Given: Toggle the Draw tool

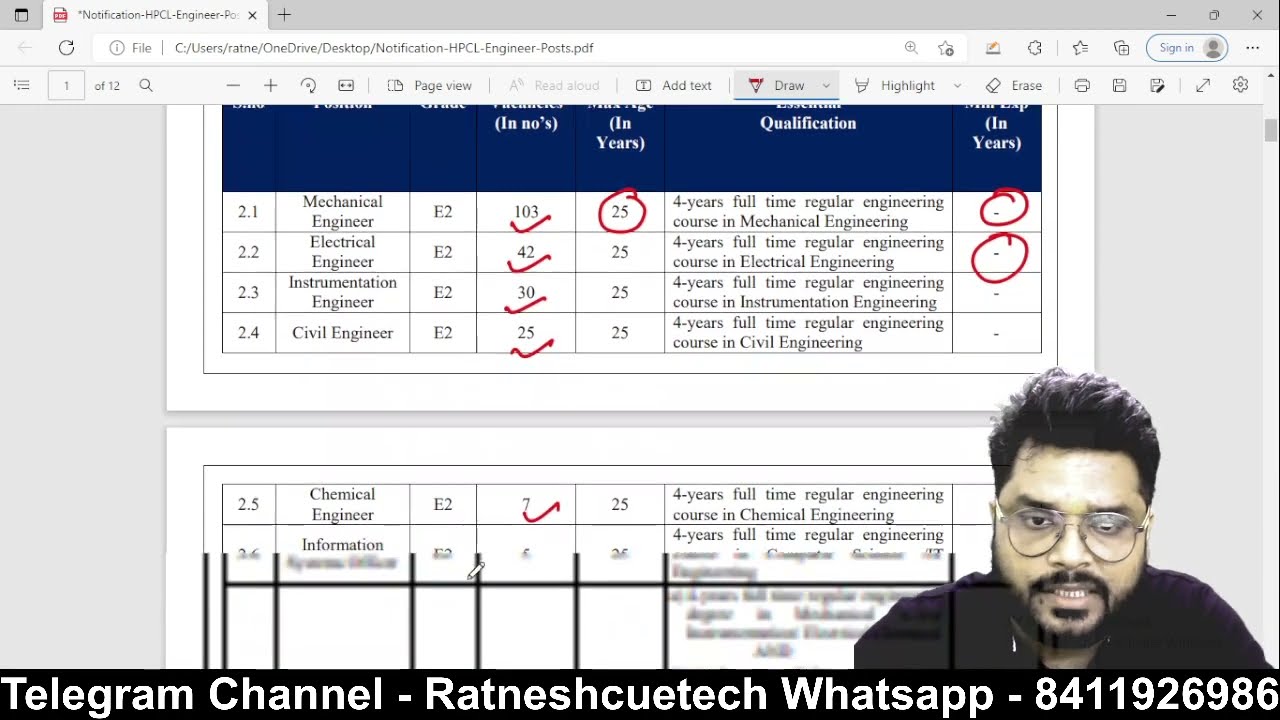Looking at the screenshot, I should click(x=776, y=86).
